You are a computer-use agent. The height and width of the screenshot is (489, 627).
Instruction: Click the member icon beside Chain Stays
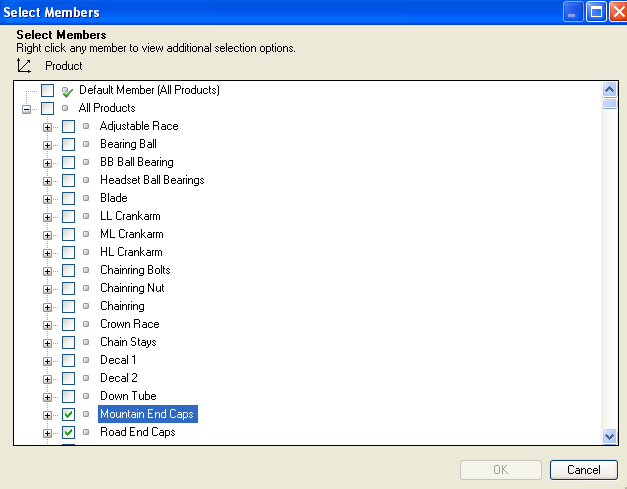coord(86,342)
